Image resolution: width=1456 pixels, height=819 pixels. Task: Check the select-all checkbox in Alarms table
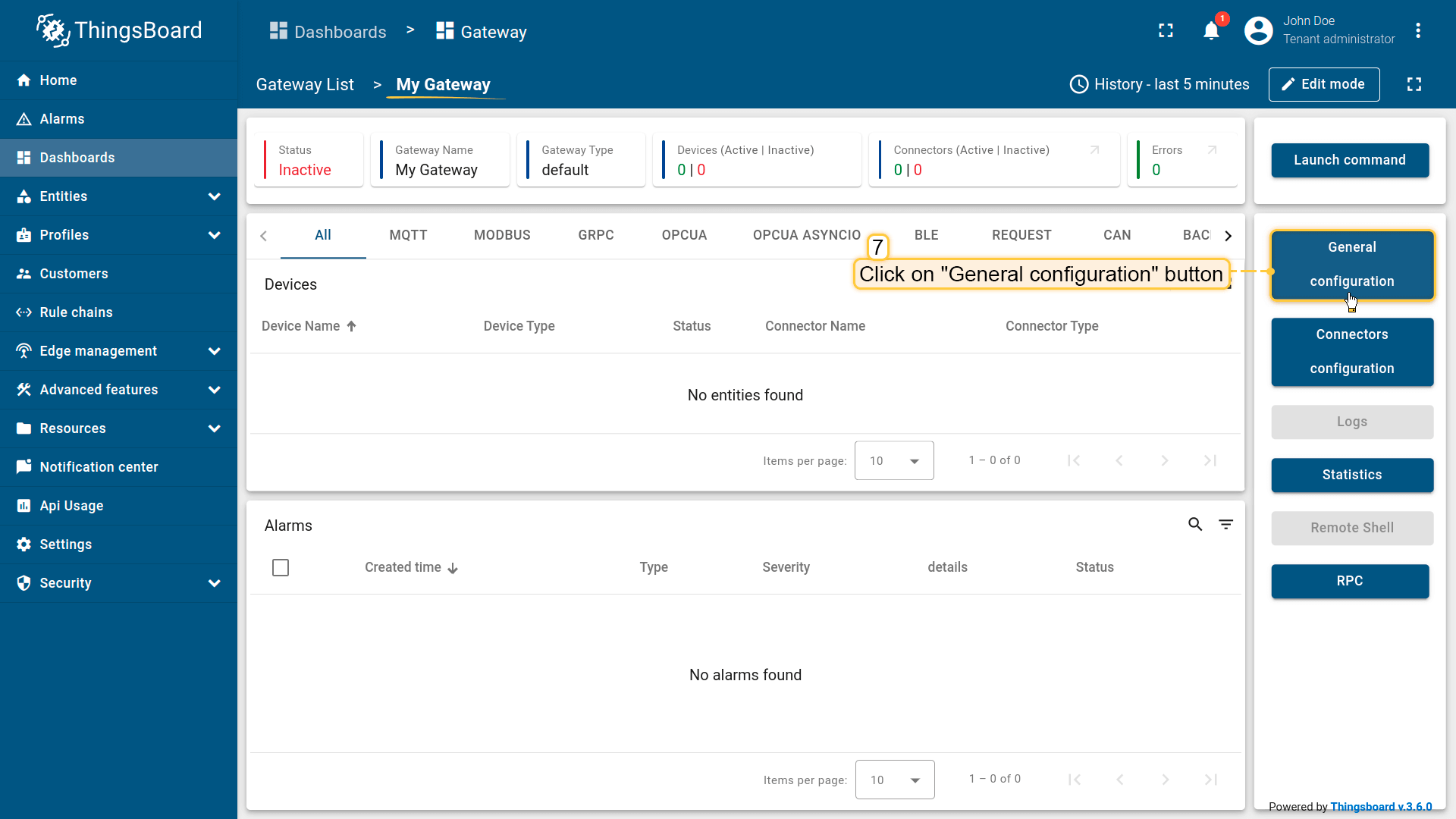281,567
